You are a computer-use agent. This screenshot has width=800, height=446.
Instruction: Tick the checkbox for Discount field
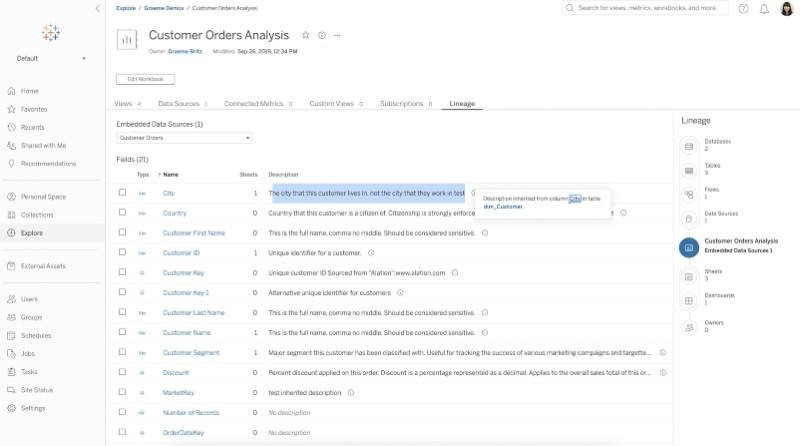click(x=122, y=373)
